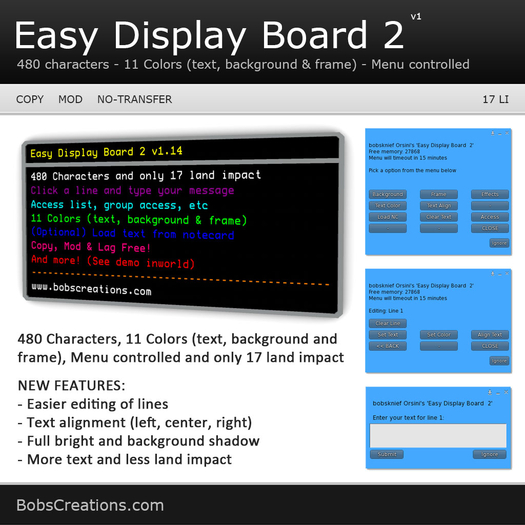This screenshot has height=525, width=525.
Task: Click minimize icon of Editing Line 1 dialog
Action: point(500,274)
